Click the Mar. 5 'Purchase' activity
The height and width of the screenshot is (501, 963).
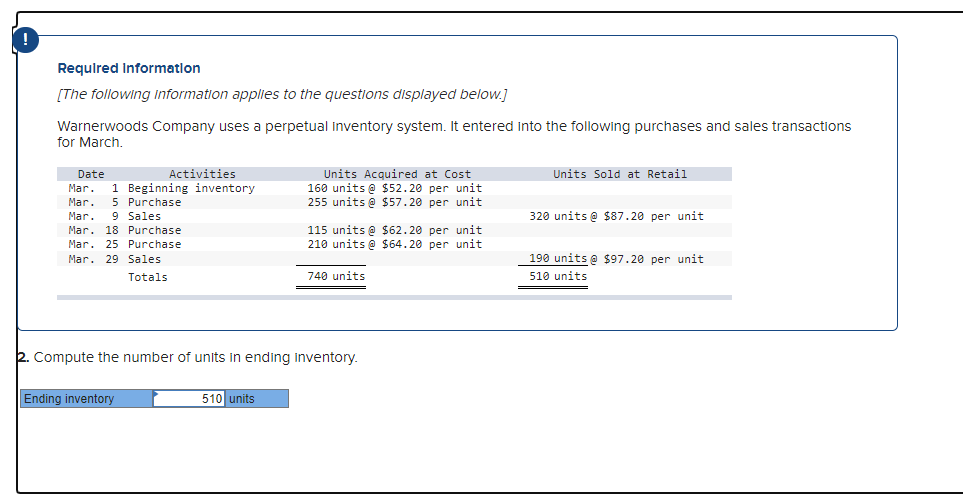pyautogui.click(x=154, y=202)
